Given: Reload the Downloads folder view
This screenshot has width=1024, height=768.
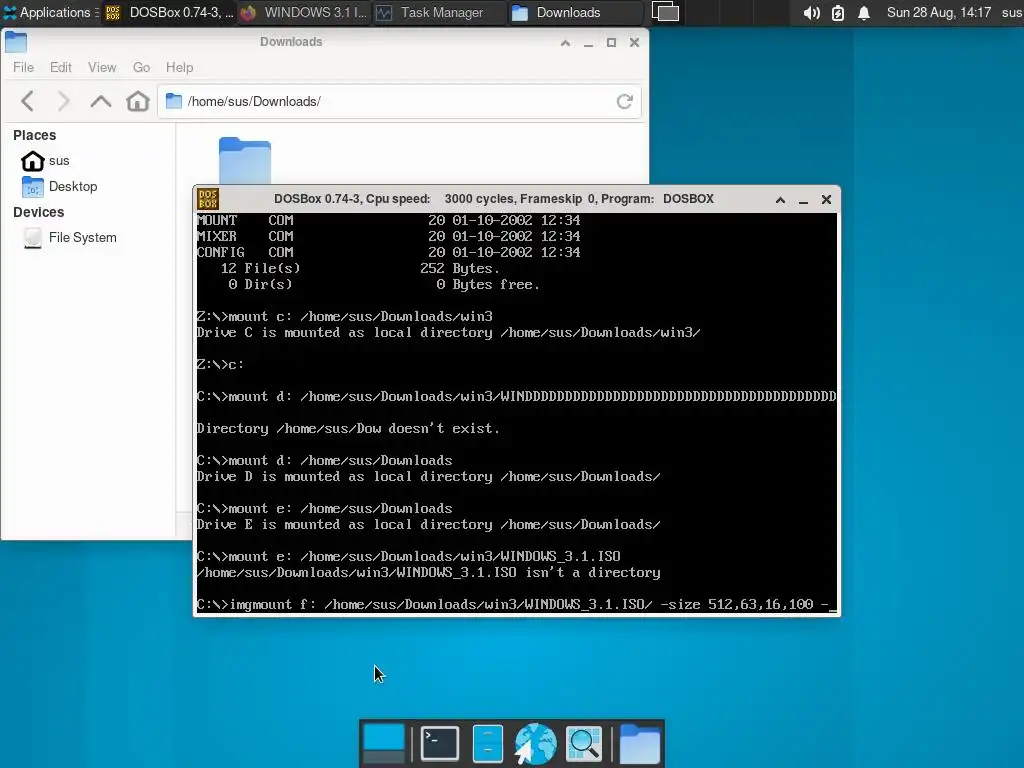Looking at the screenshot, I should pyautogui.click(x=625, y=101).
